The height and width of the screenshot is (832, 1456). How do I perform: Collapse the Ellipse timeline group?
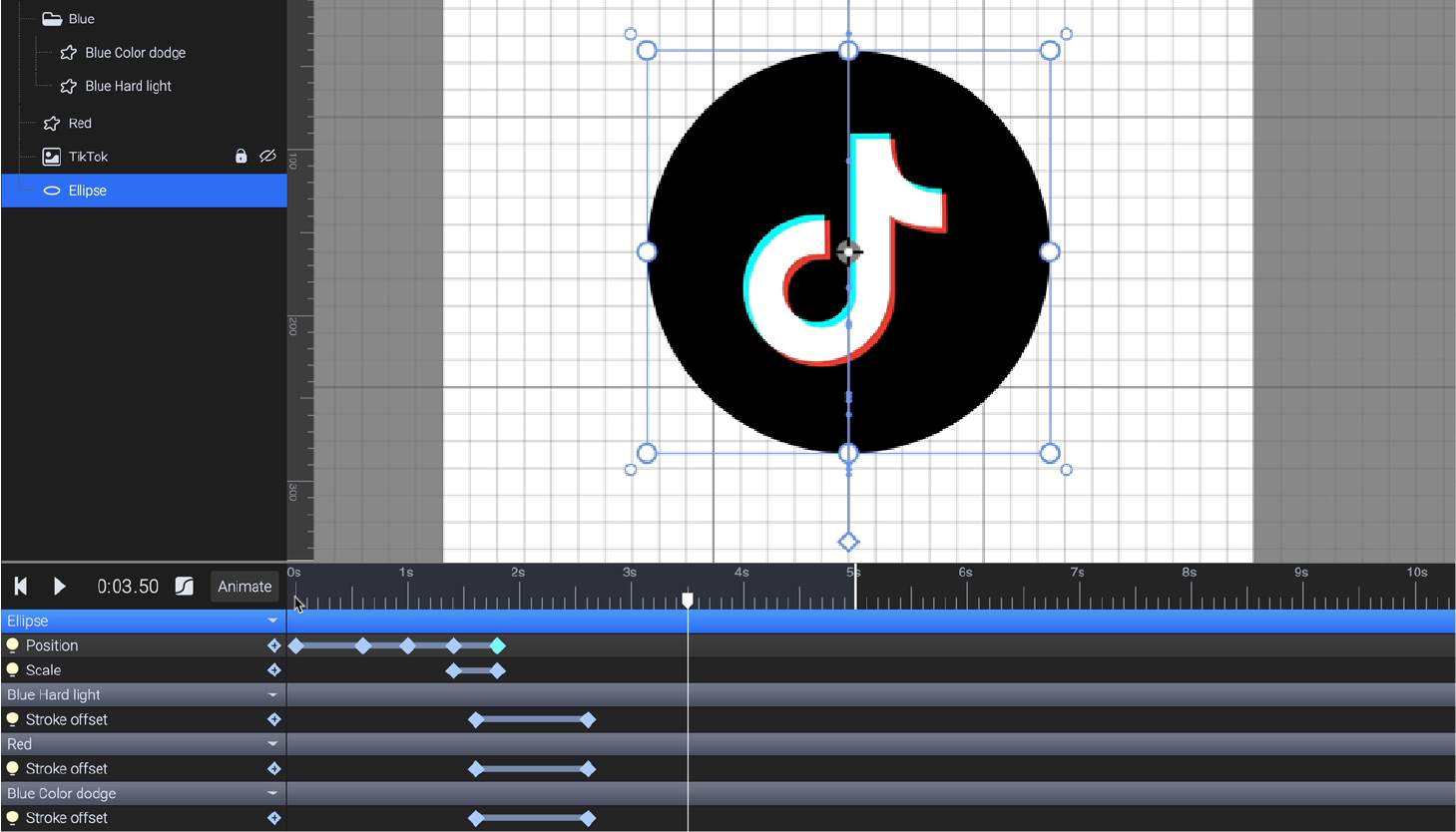click(x=272, y=622)
